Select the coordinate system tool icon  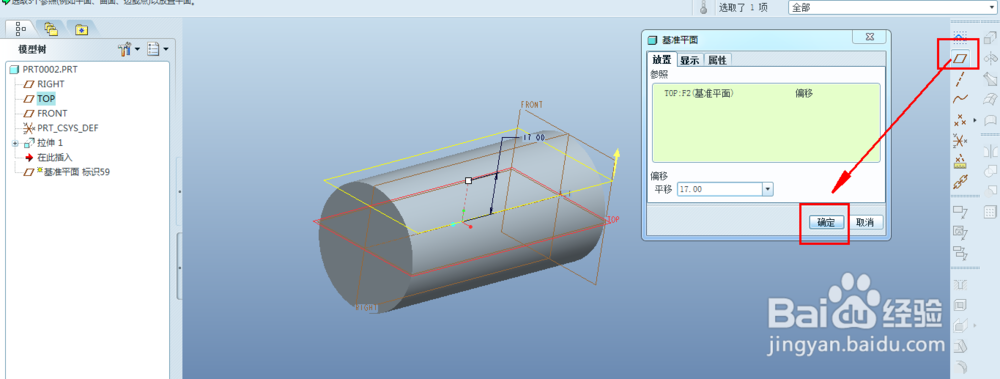pyautogui.click(x=960, y=140)
